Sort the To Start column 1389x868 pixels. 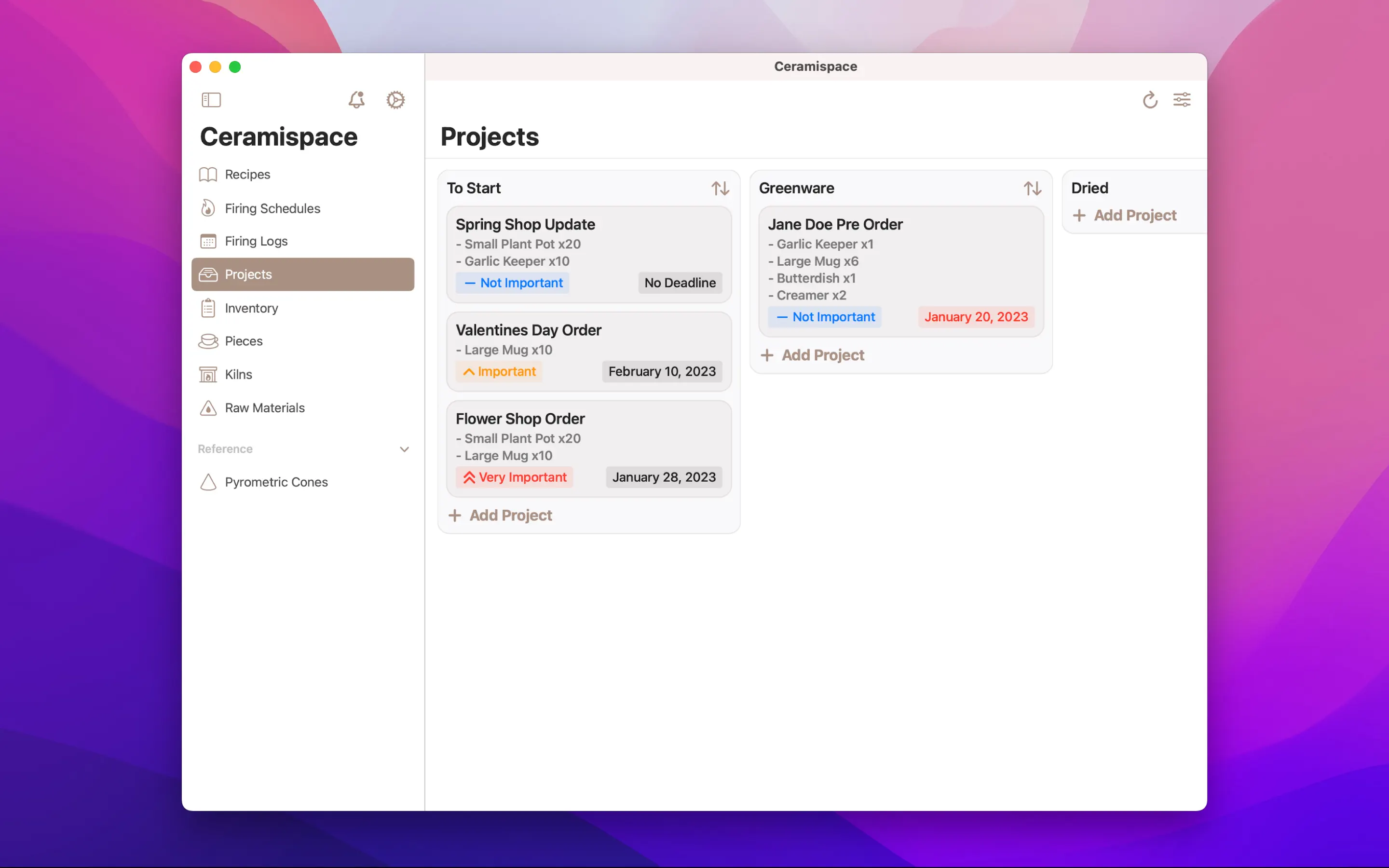pos(720,188)
